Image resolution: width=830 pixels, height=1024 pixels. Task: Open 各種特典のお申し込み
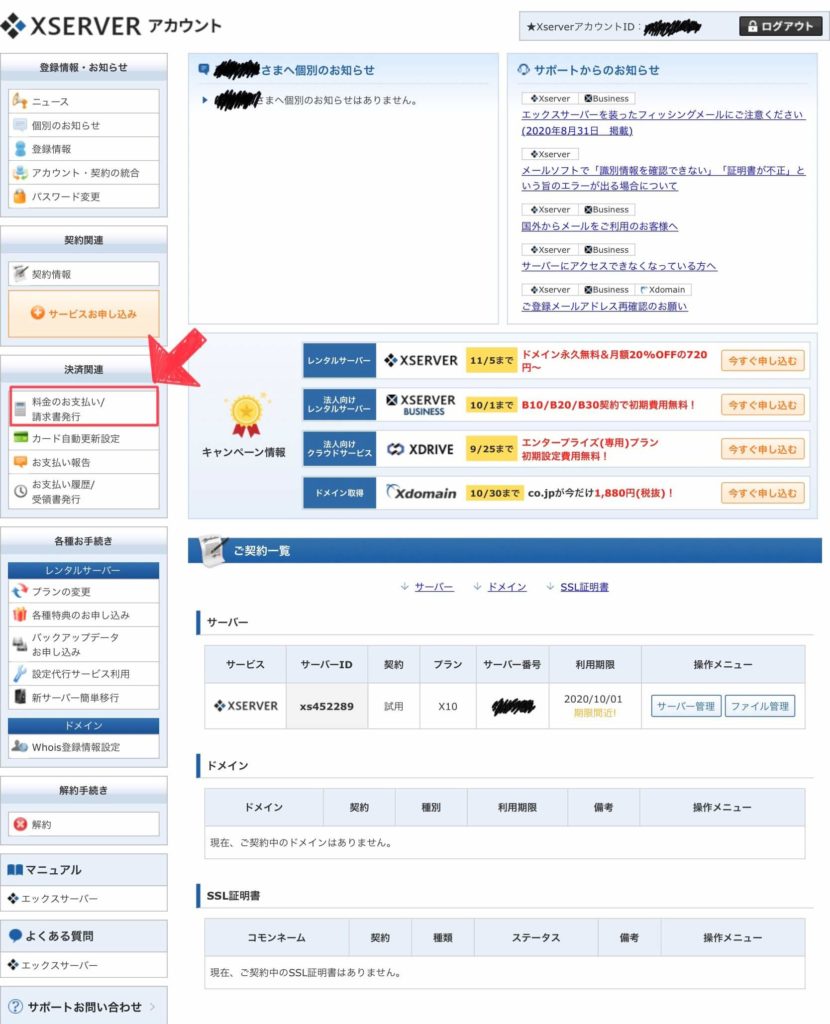tap(84, 615)
